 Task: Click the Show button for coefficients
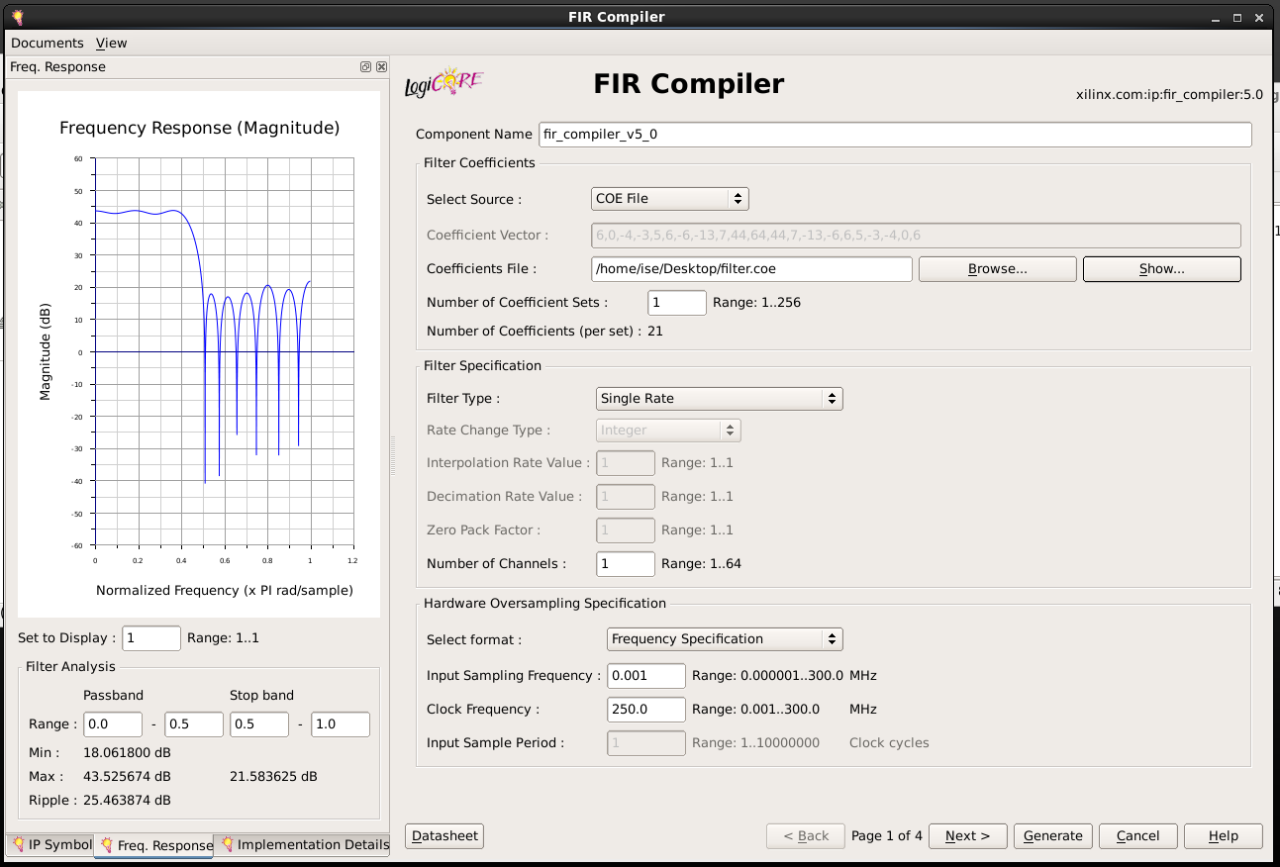[x=1162, y=269]
